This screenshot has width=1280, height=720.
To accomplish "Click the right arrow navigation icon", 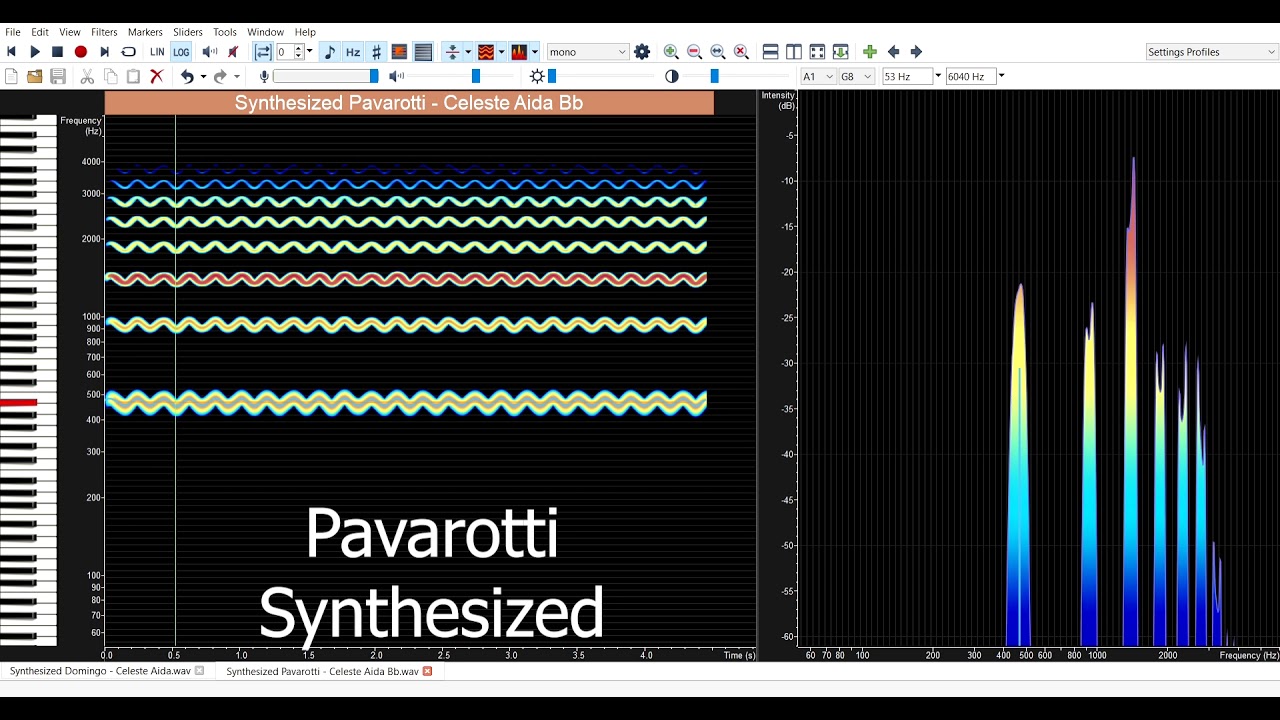I will click(x=916, y=52).
